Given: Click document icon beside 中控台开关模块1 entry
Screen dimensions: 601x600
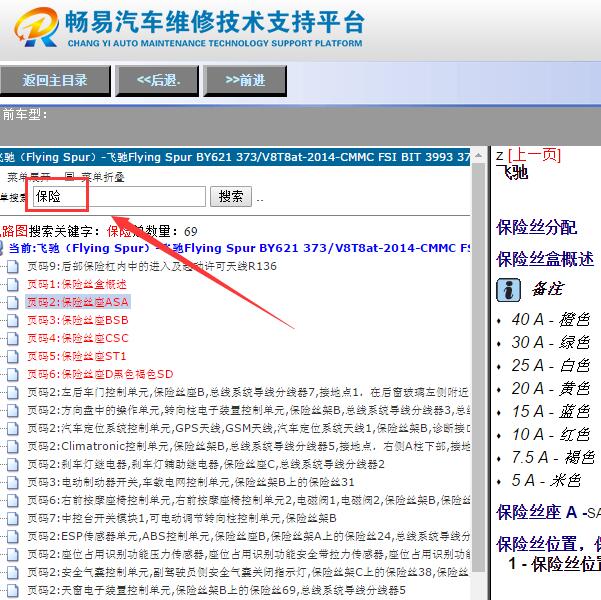Looking at the screenshot, I should click(x=13, y=518).
